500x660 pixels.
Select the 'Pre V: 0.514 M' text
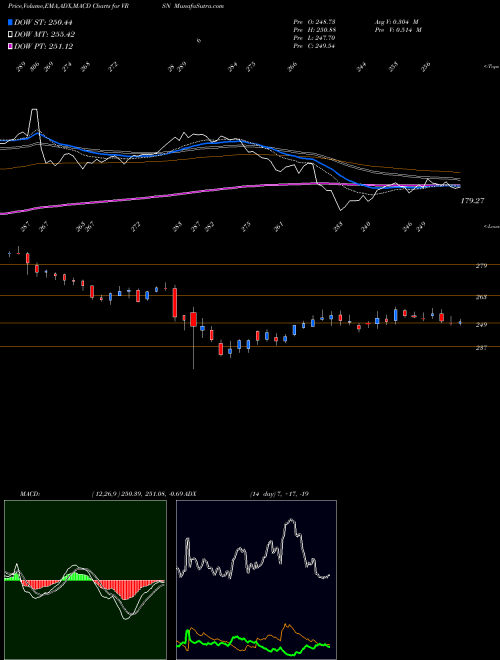point(398,30)
